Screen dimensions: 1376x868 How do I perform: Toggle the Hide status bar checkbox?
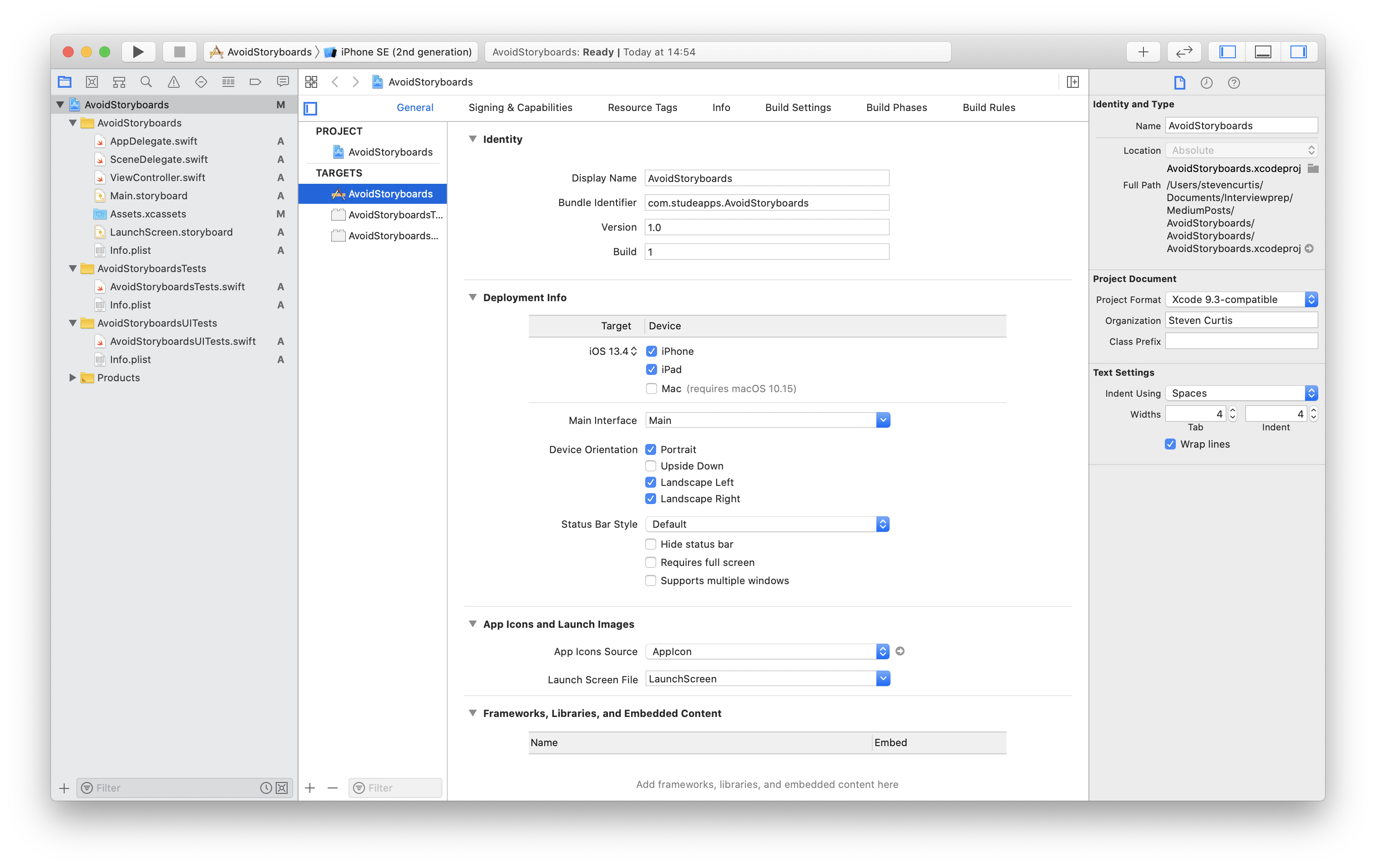(x=650, y=544)
